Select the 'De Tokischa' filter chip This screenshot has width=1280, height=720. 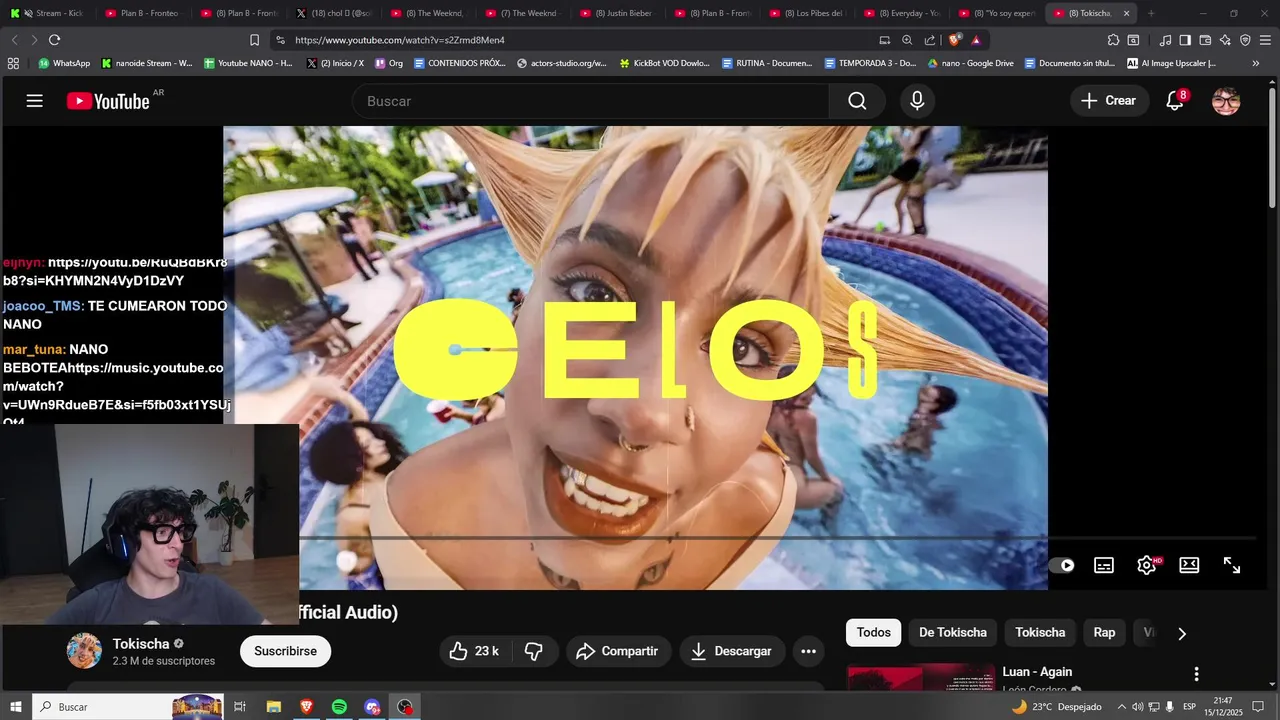(953, 633)
